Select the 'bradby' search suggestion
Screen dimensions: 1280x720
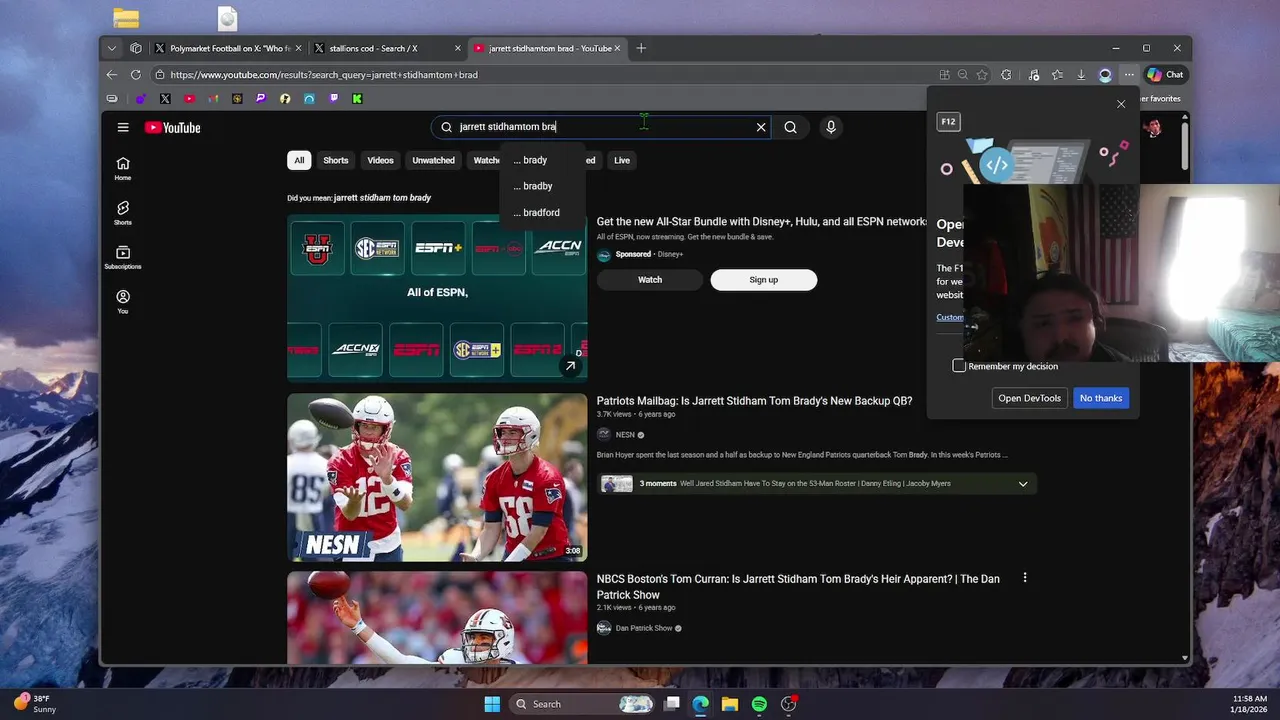coord(532,186)
